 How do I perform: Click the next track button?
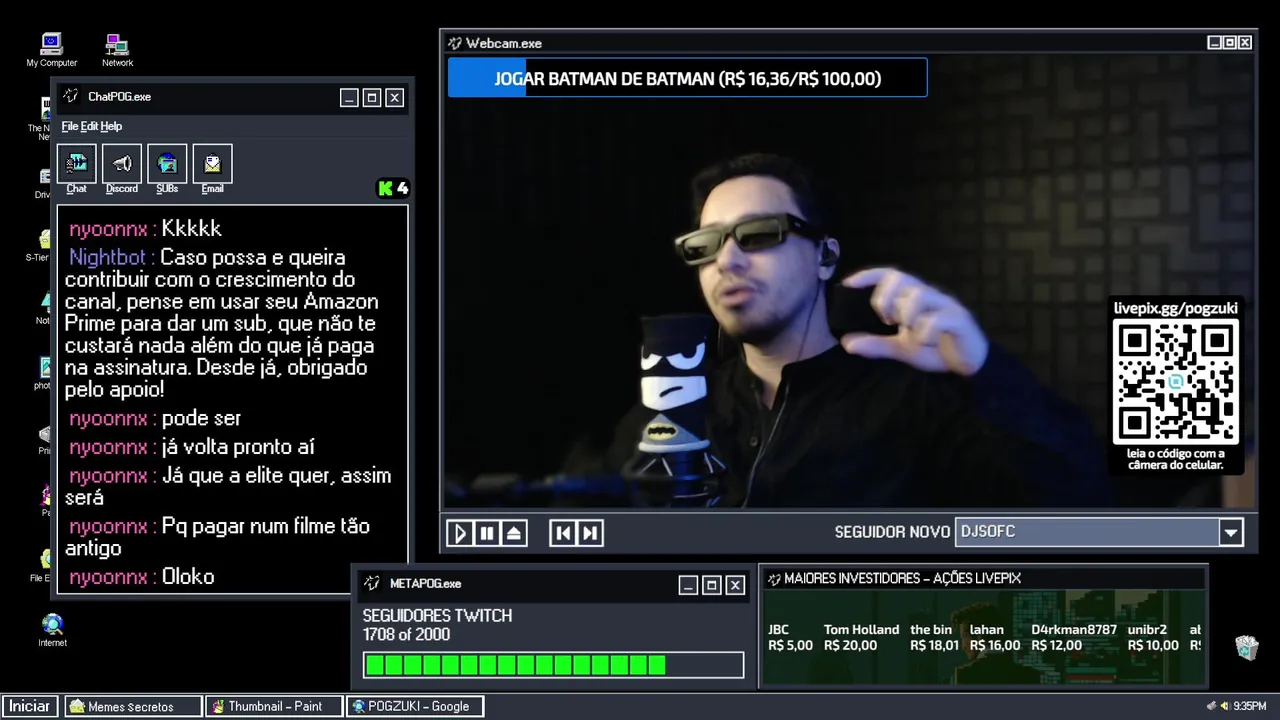[x=590, y=533]
